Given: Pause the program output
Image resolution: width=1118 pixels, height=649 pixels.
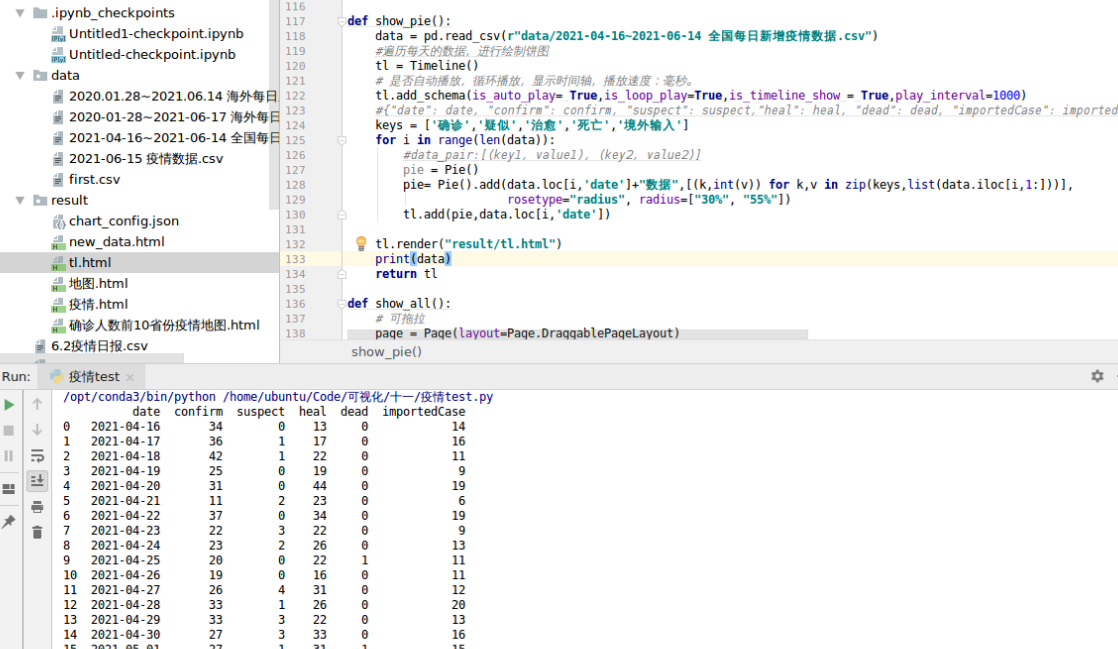Looking at the screenshot, I should click(8, 453).
